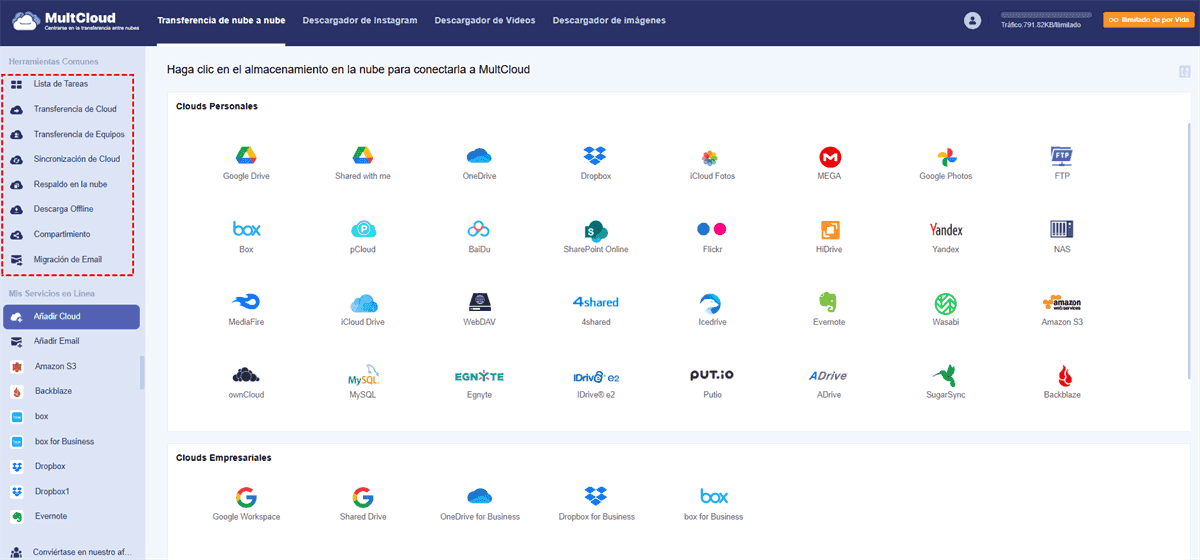This screenshot has height=560, width=1200.
Task: Add SharePoint Online
Action: [x=596, y=236]
